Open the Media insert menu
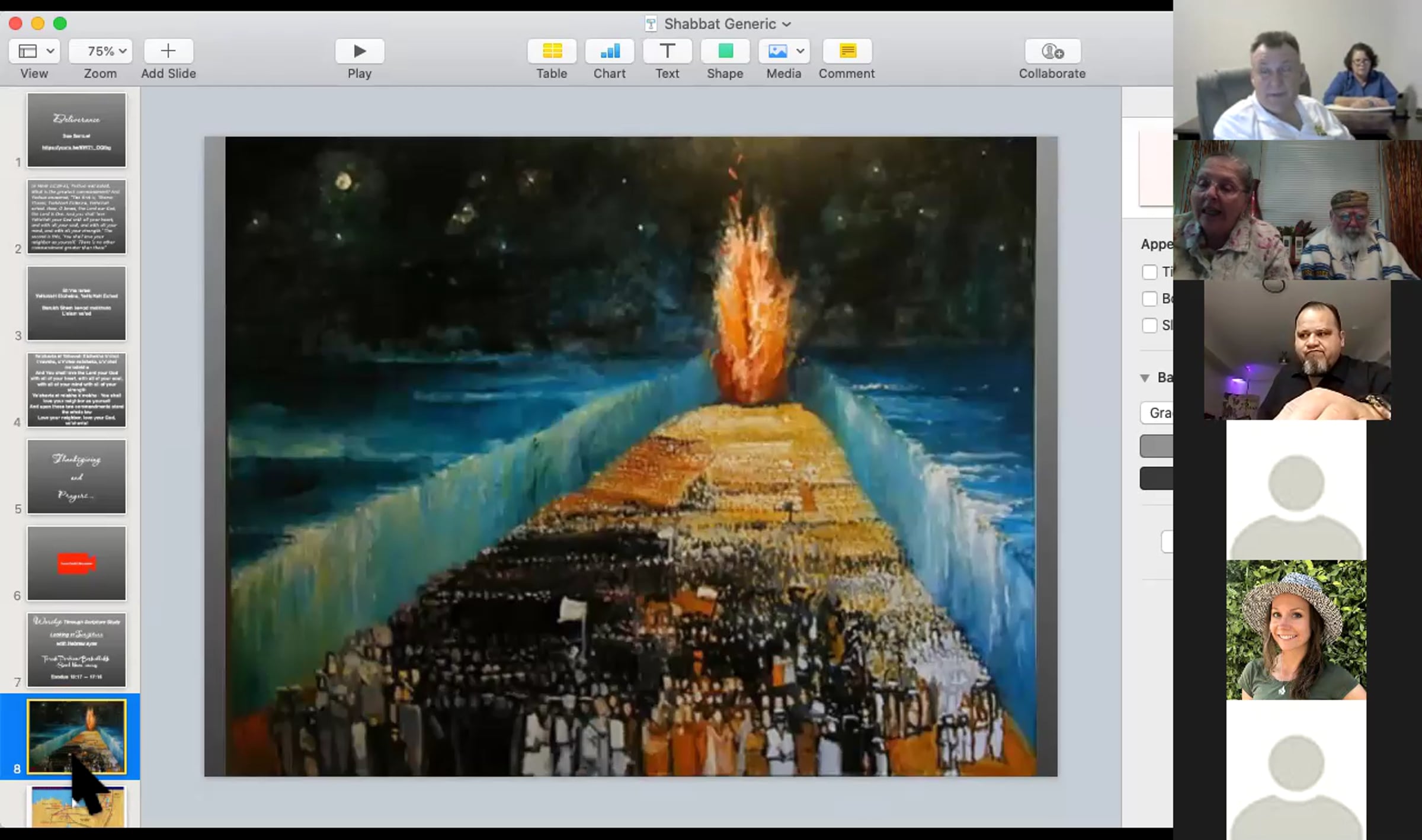This screenshot has height=840, width=1422. pyautogui.click(x=783, y=52)
